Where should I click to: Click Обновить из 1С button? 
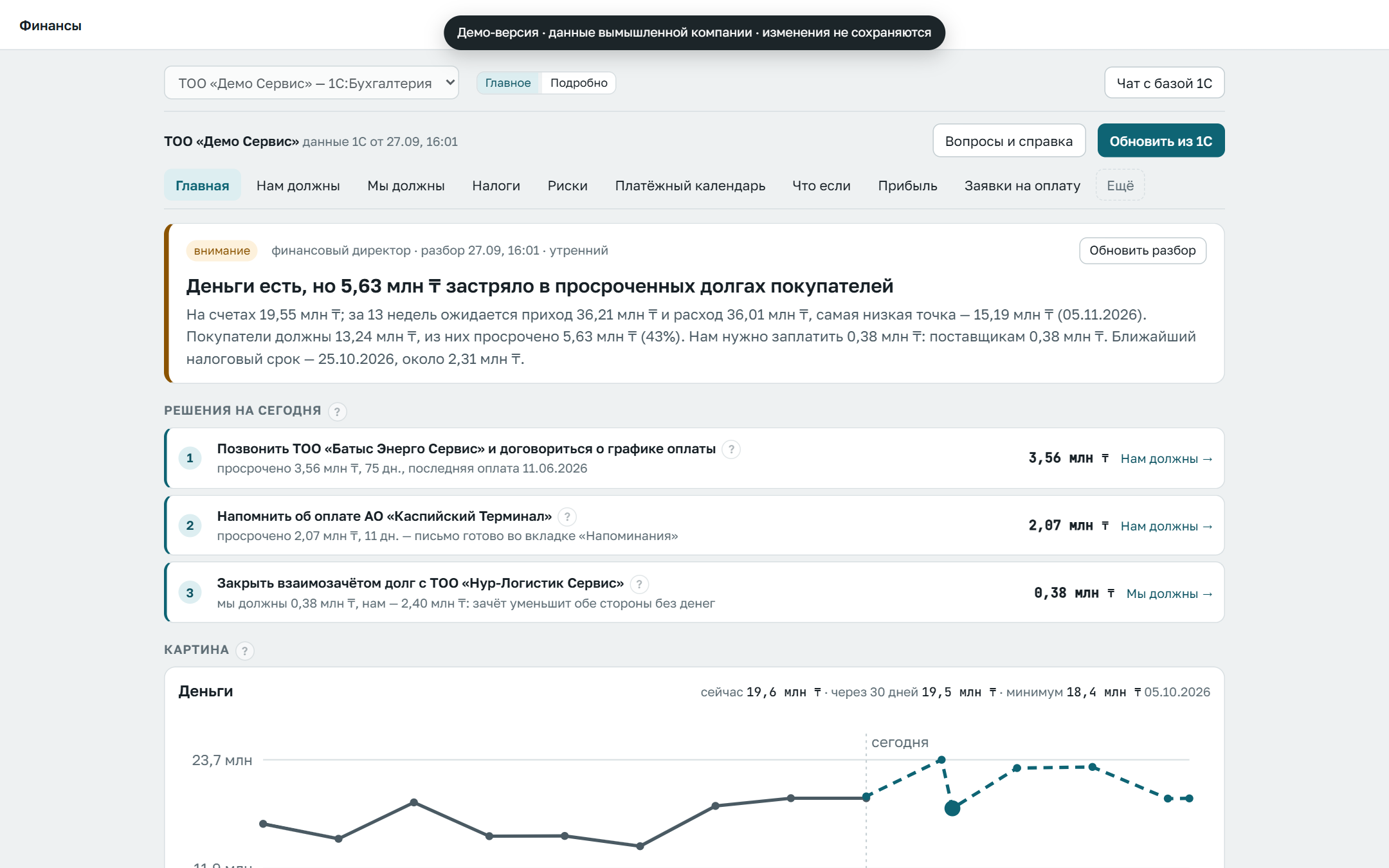(x=1161, y=141)
